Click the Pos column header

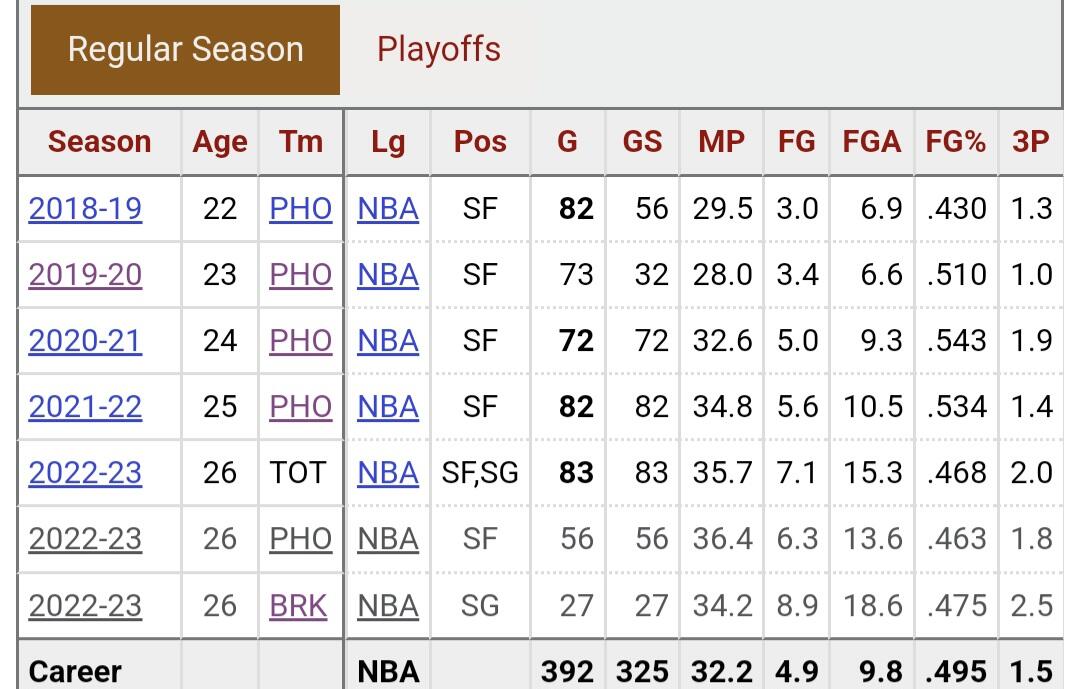point(480,142)
